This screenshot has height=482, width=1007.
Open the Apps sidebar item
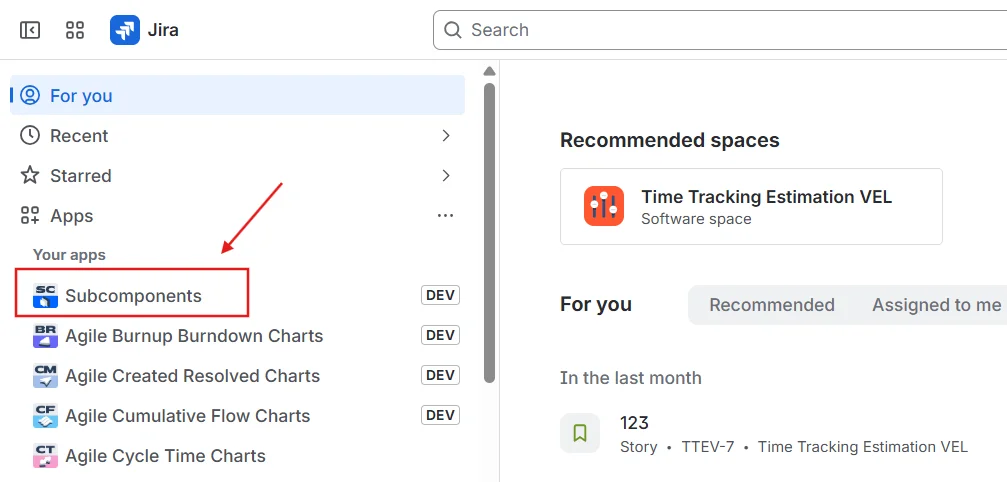[x=238, y=216]
